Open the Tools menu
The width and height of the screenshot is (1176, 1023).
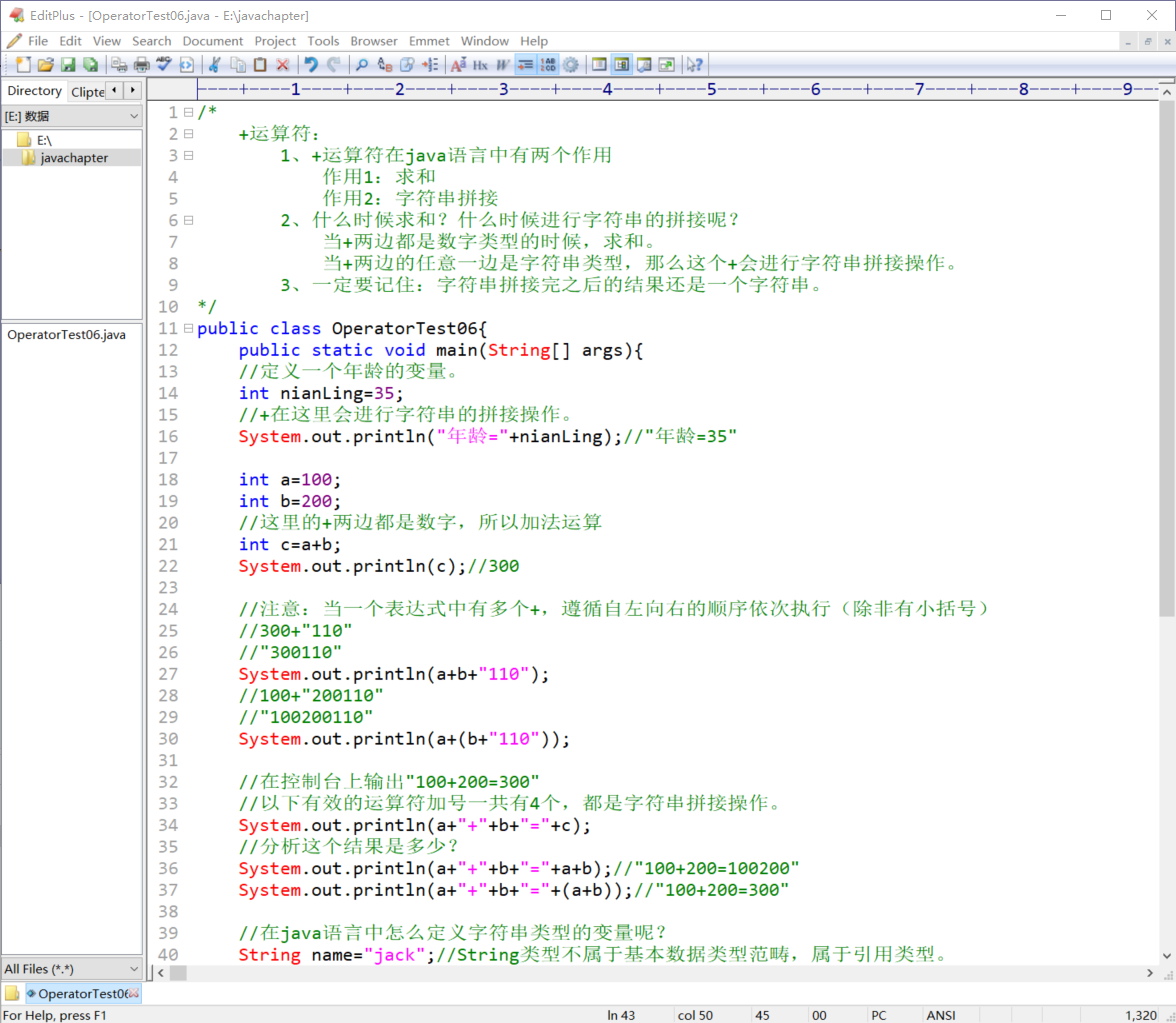point(323,41)
